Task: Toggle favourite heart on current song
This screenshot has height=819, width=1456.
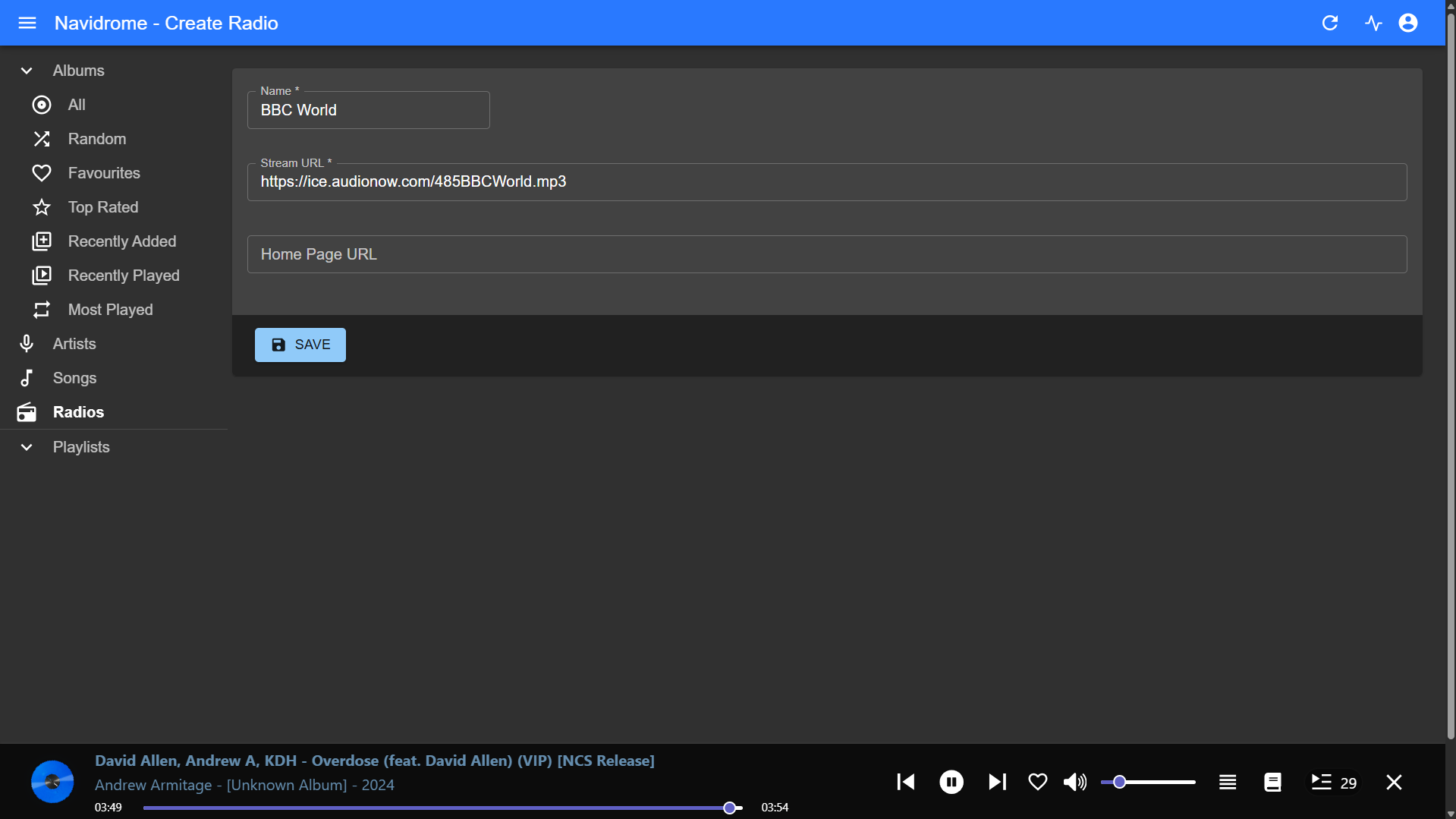Action: point(1037,782)
